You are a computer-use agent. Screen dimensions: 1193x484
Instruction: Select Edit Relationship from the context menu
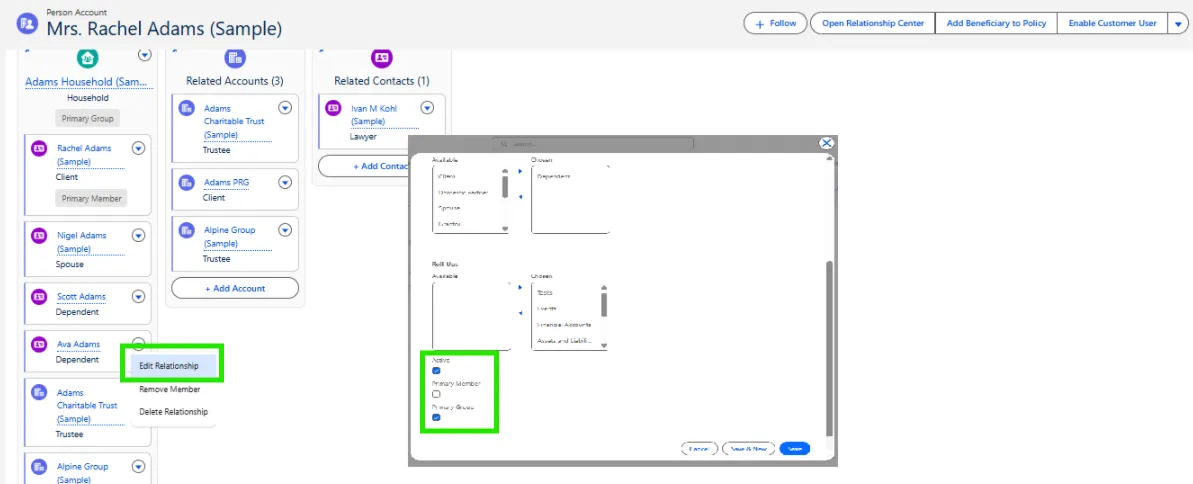(x=169, y=366)
